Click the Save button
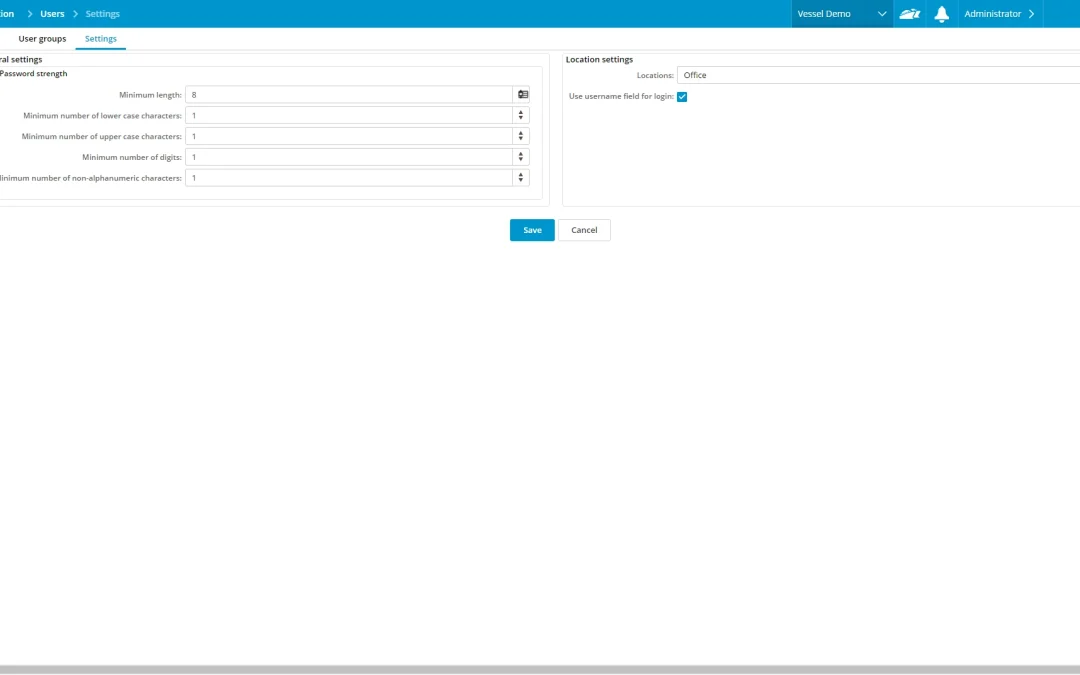 pyautogui.click(x=532, y=230)
